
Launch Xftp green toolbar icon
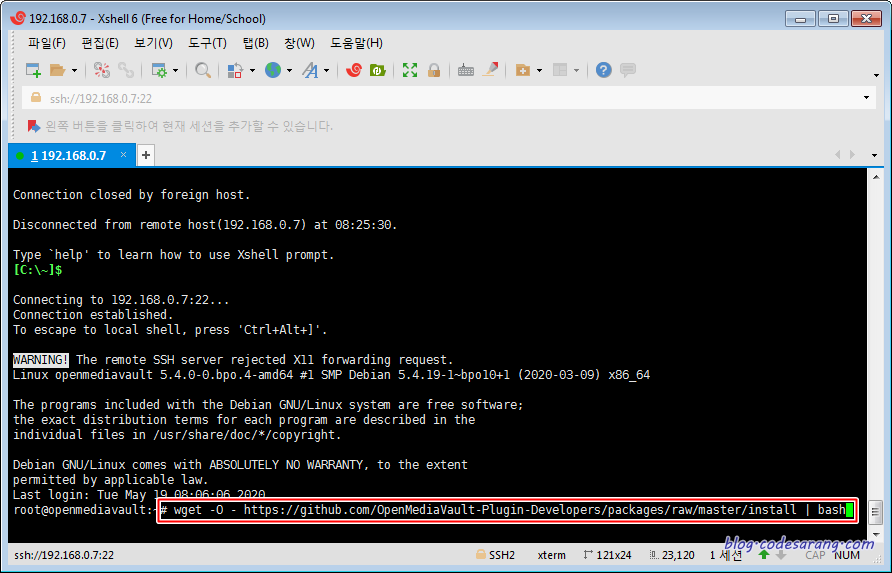[378, 70]
